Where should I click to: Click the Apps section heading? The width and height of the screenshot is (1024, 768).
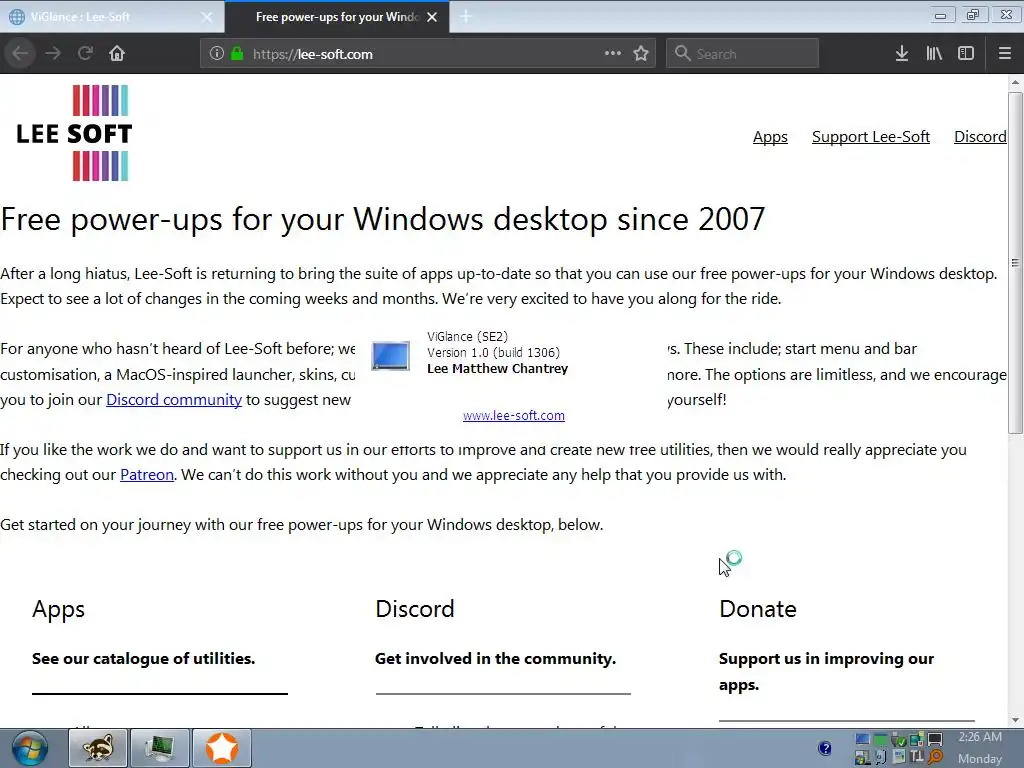(58, 609)
